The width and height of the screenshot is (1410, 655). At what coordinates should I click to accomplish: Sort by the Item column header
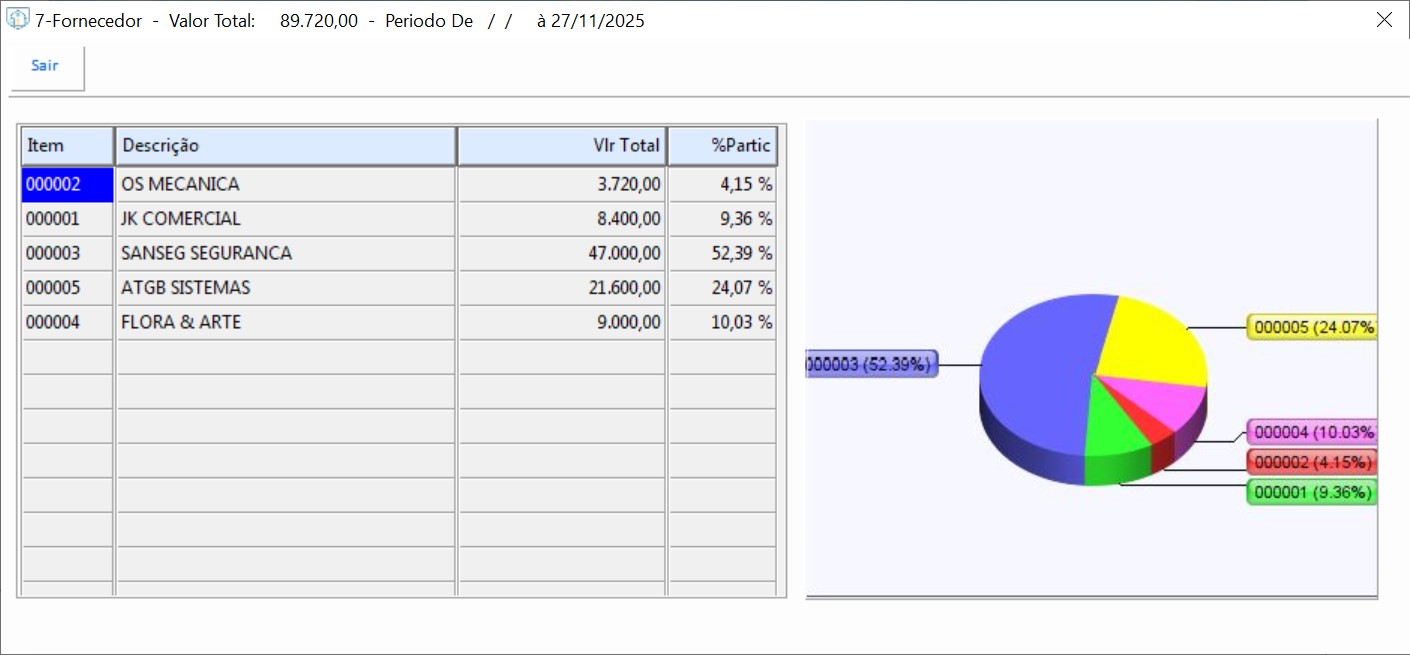(68, 146)
